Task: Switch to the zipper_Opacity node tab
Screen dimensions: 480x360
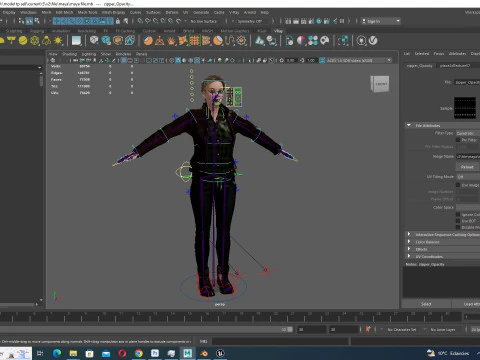Action: [420, 66]
